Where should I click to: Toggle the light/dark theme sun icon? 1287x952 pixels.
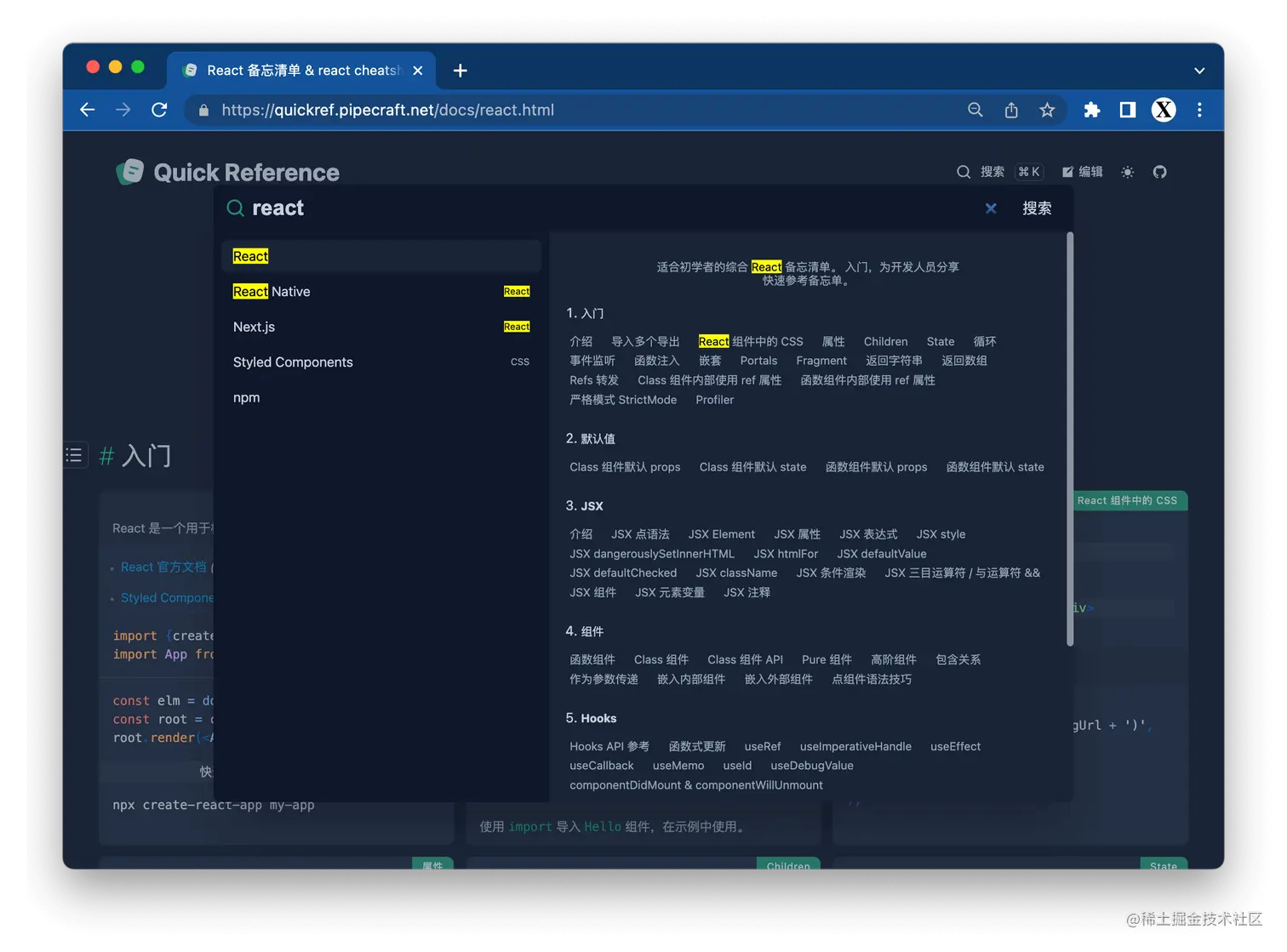[x=1128, y=172]
